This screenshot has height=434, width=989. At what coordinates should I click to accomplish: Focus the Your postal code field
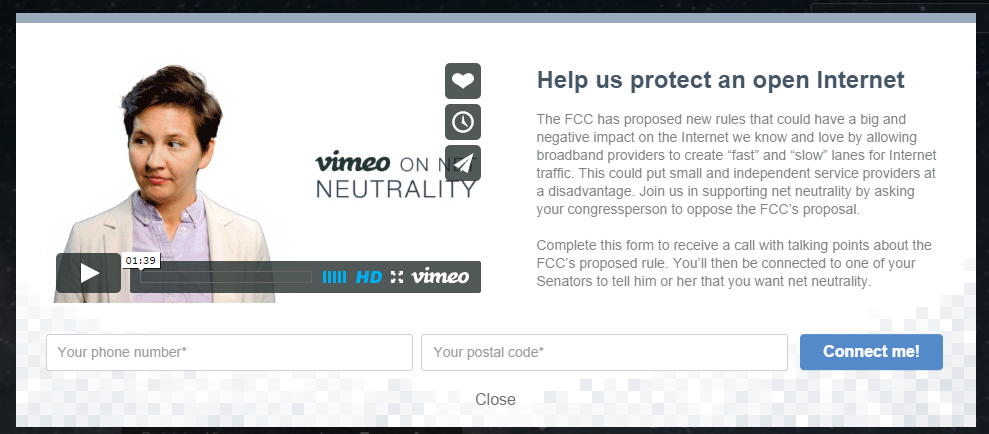pos(604,352)
